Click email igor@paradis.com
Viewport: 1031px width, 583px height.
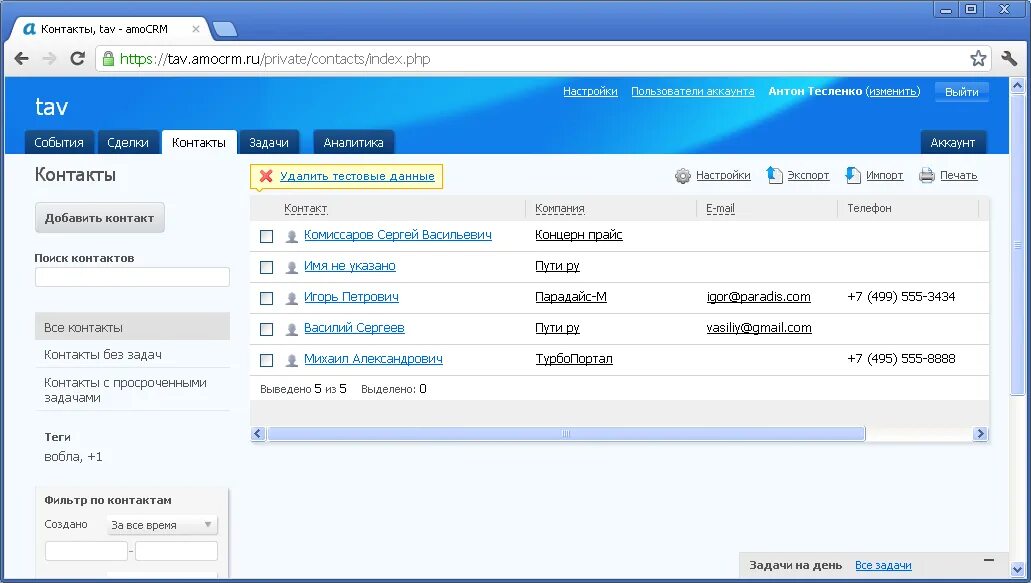759,296
